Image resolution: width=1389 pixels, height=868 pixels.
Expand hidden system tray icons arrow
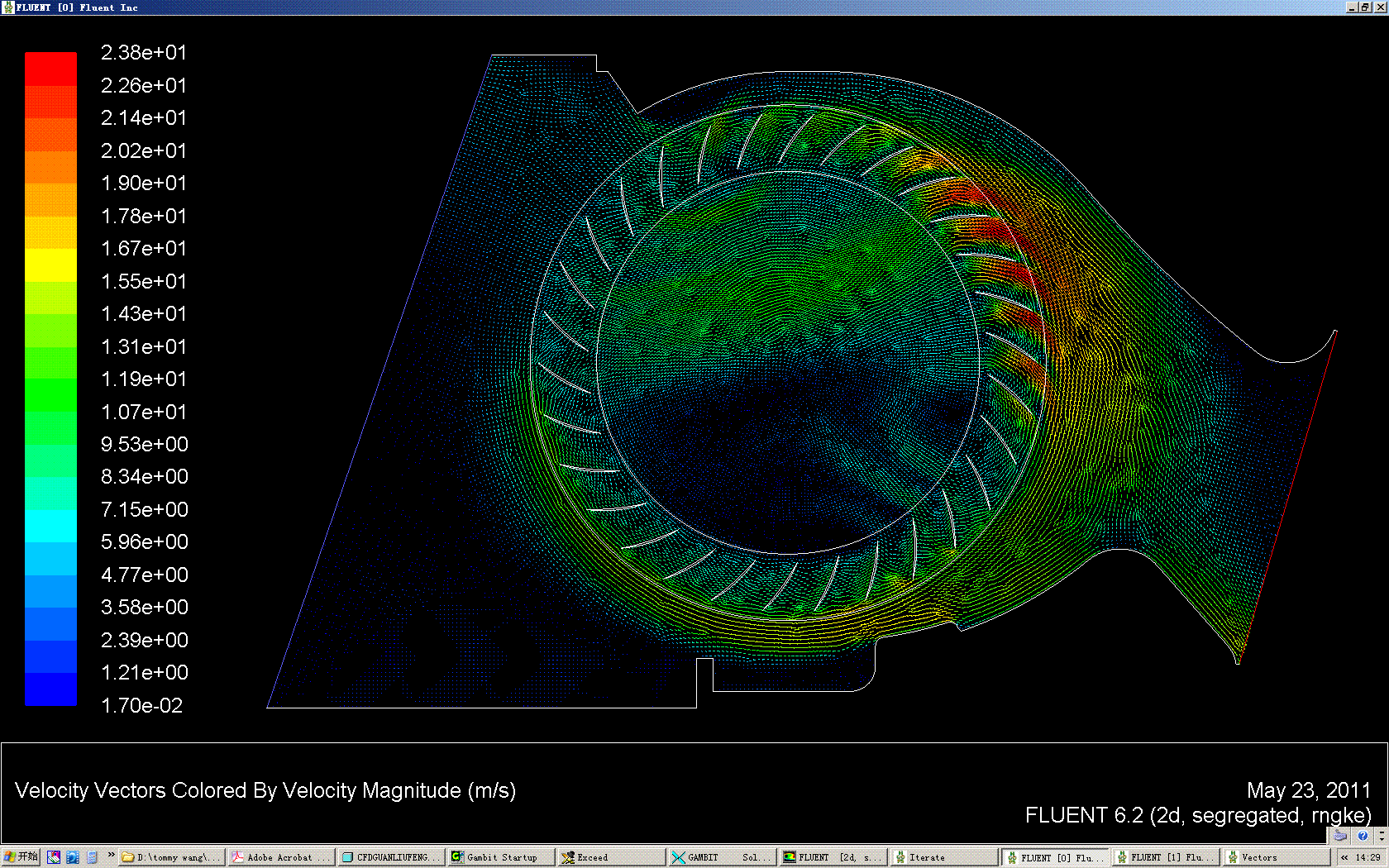coord(1344,857)
